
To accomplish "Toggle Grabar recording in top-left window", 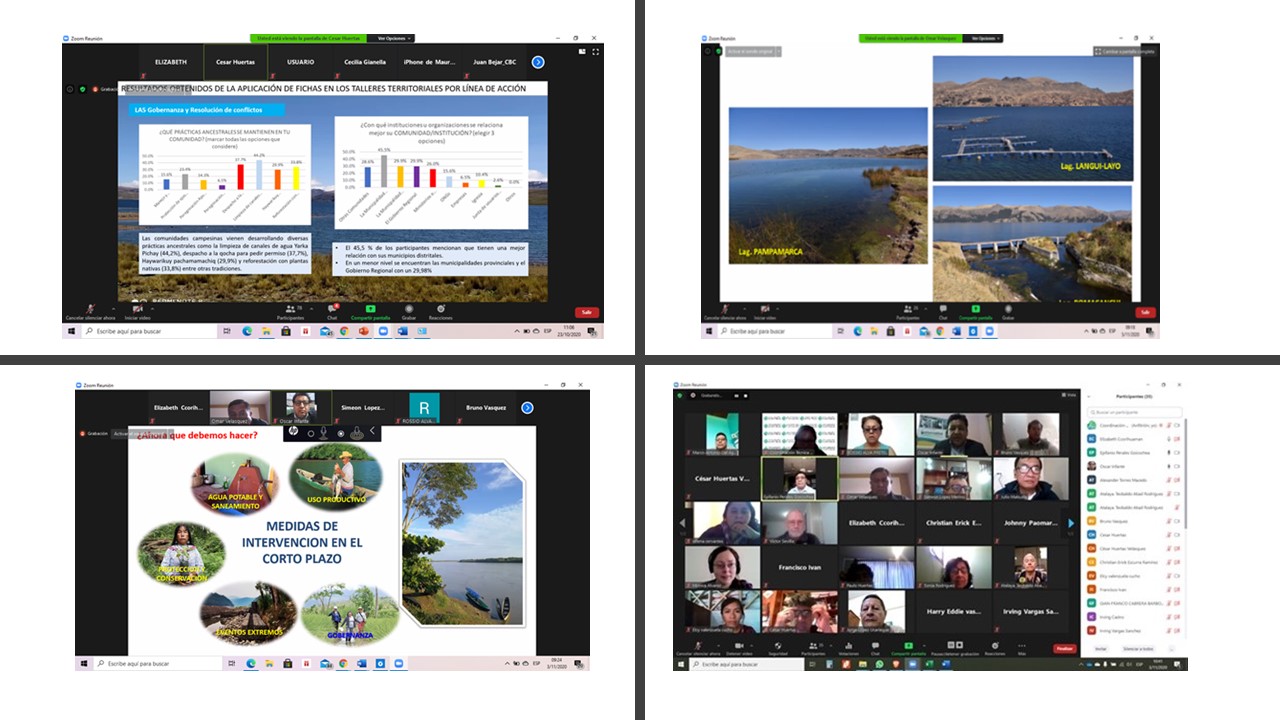I will (409, 312).
